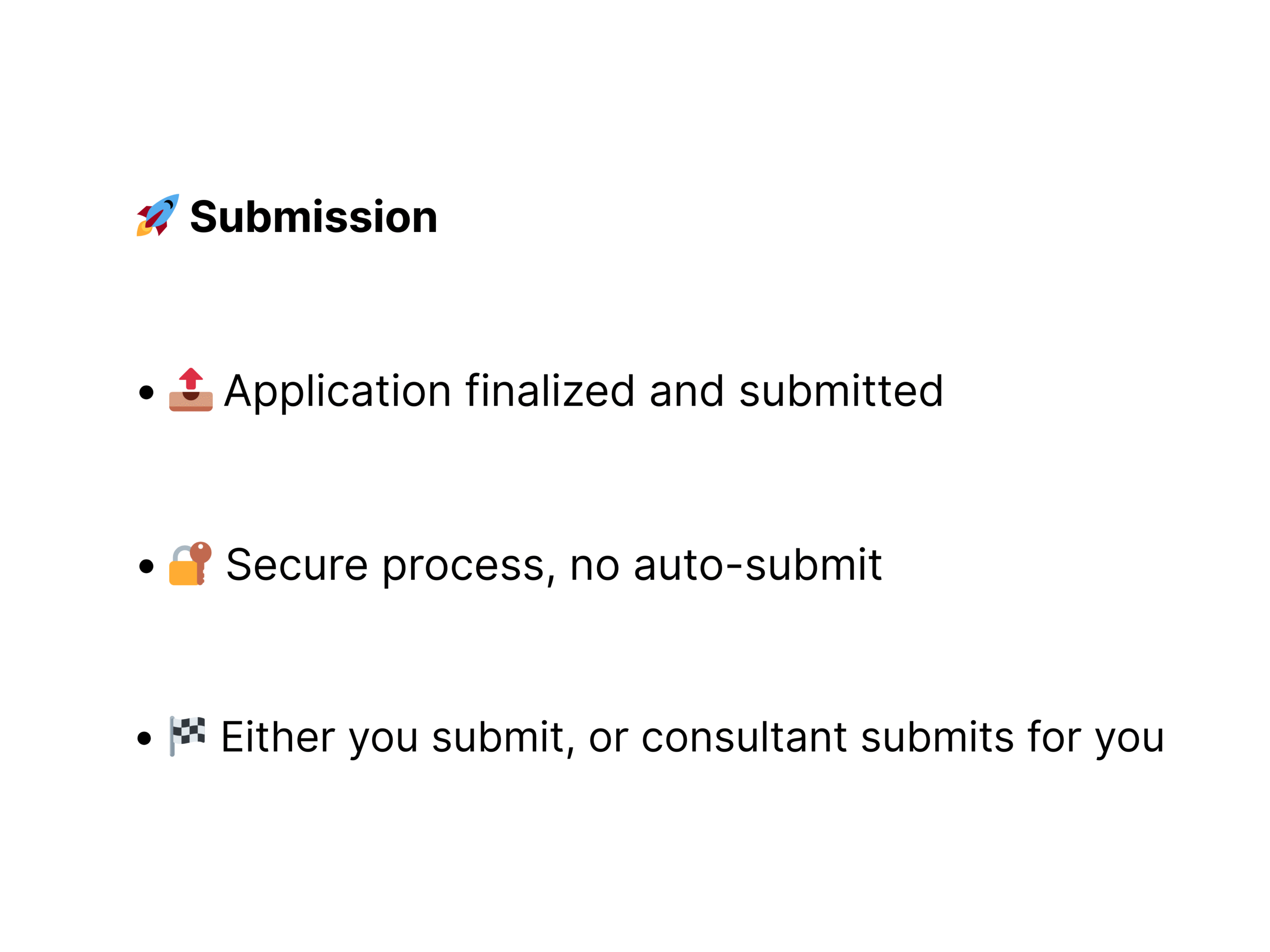The width and height of the screenshot is (1270, 952).
Task: Click the word "finalized"
Action: (x=550, y=391)
